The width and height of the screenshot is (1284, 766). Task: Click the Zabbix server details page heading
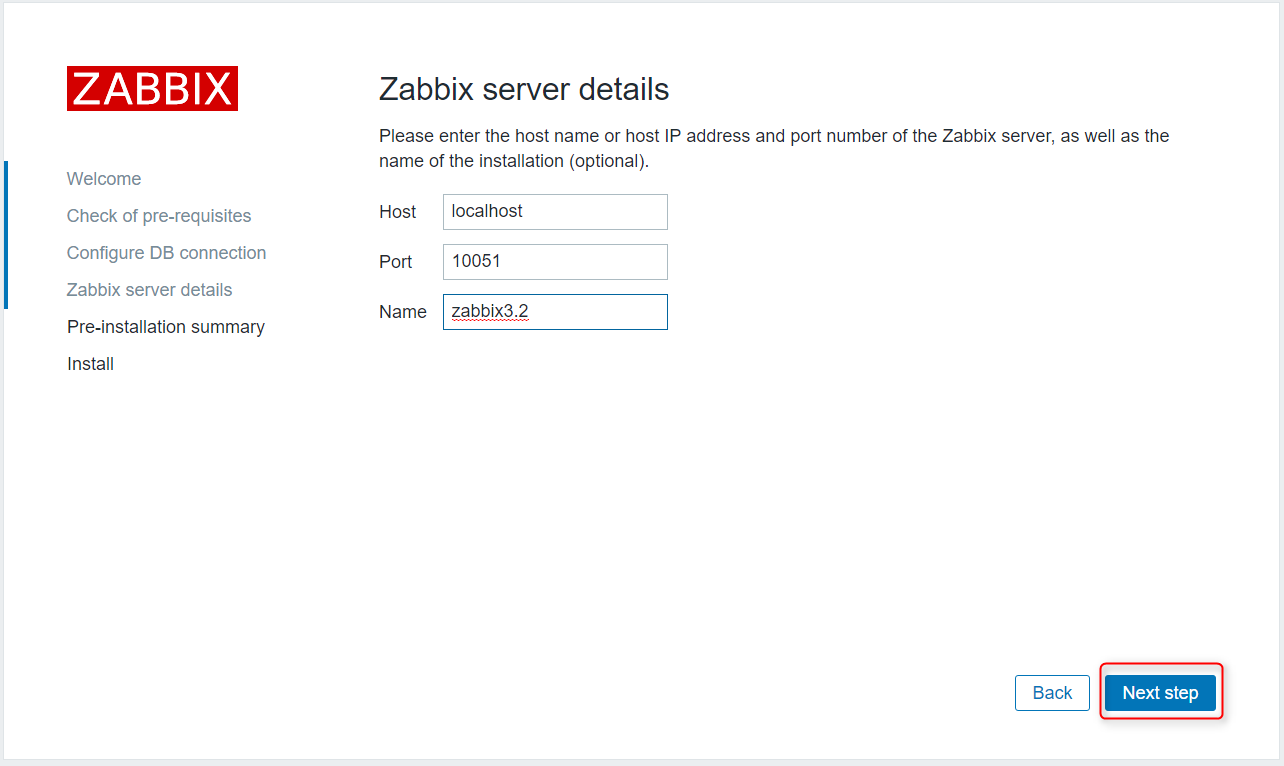coord(524,89)
